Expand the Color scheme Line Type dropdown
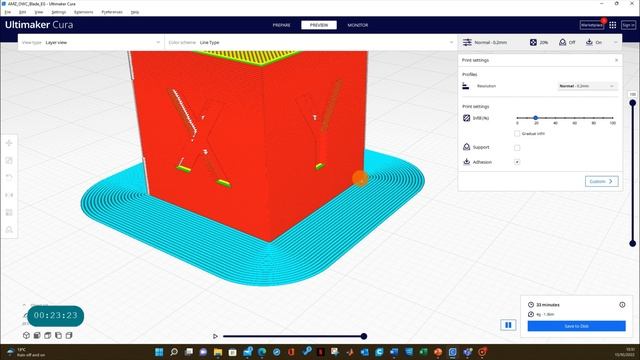 pyautogui.click(x=311, y=42)
